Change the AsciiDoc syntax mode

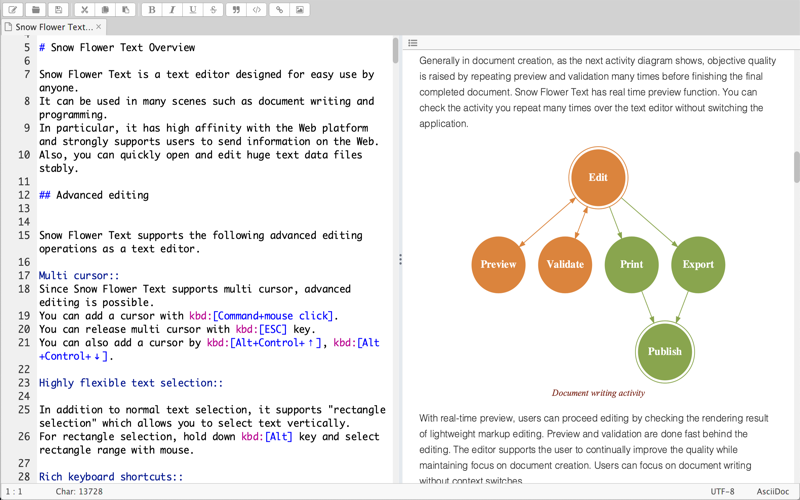click(772, 492)
